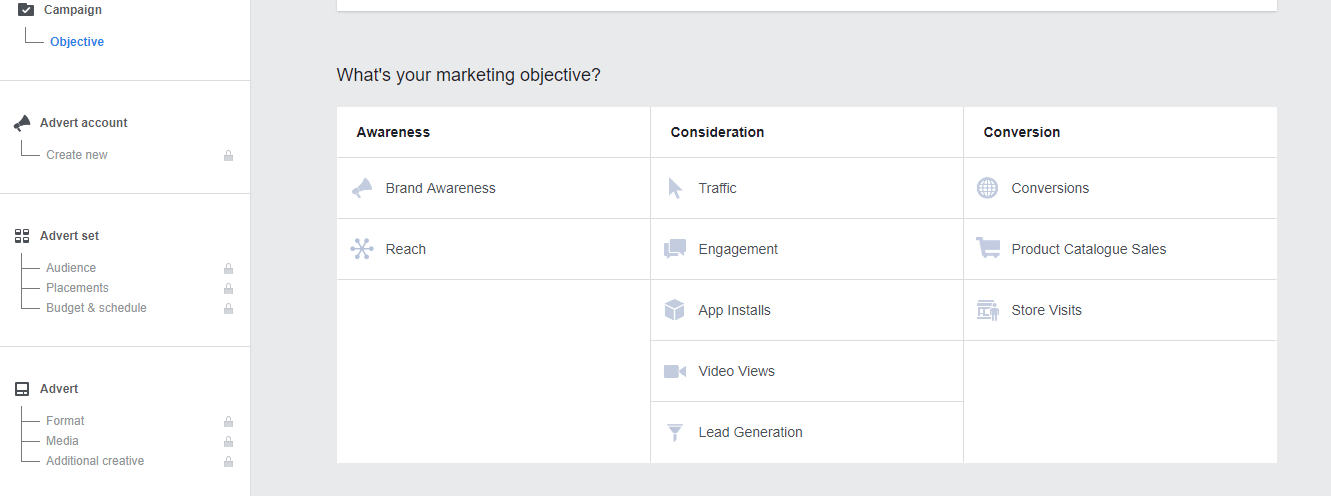Click the Conversions globe icon
The height and width of the screenshot is (496, 1331).
[988, 188]
